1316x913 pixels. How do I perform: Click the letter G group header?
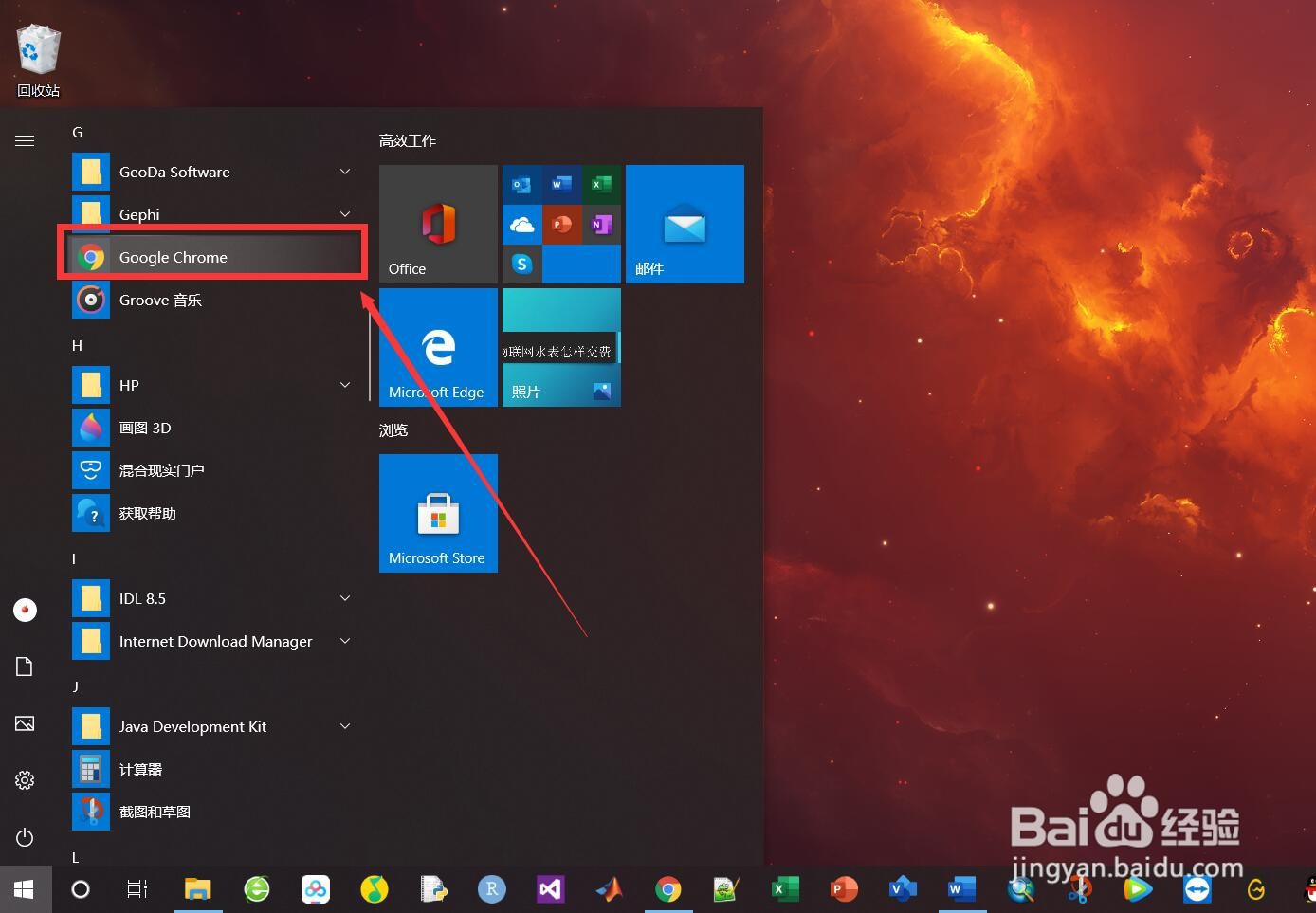(x=78, y=133)
